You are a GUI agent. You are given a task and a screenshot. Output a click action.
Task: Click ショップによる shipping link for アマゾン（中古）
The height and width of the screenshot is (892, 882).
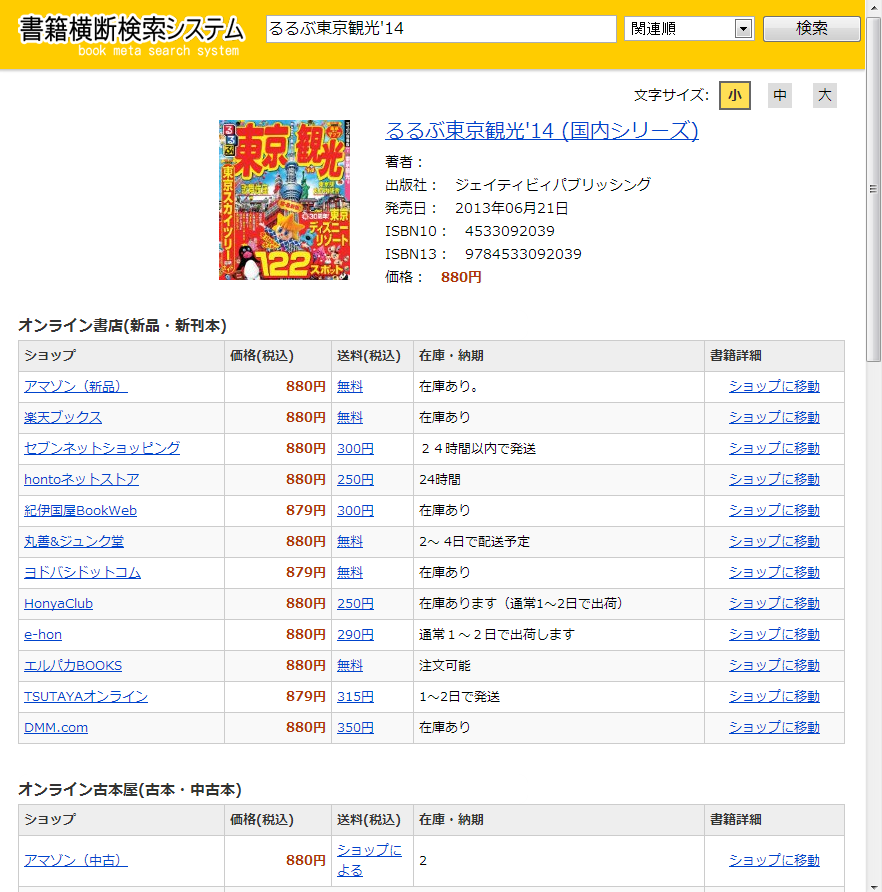point(369,860)
